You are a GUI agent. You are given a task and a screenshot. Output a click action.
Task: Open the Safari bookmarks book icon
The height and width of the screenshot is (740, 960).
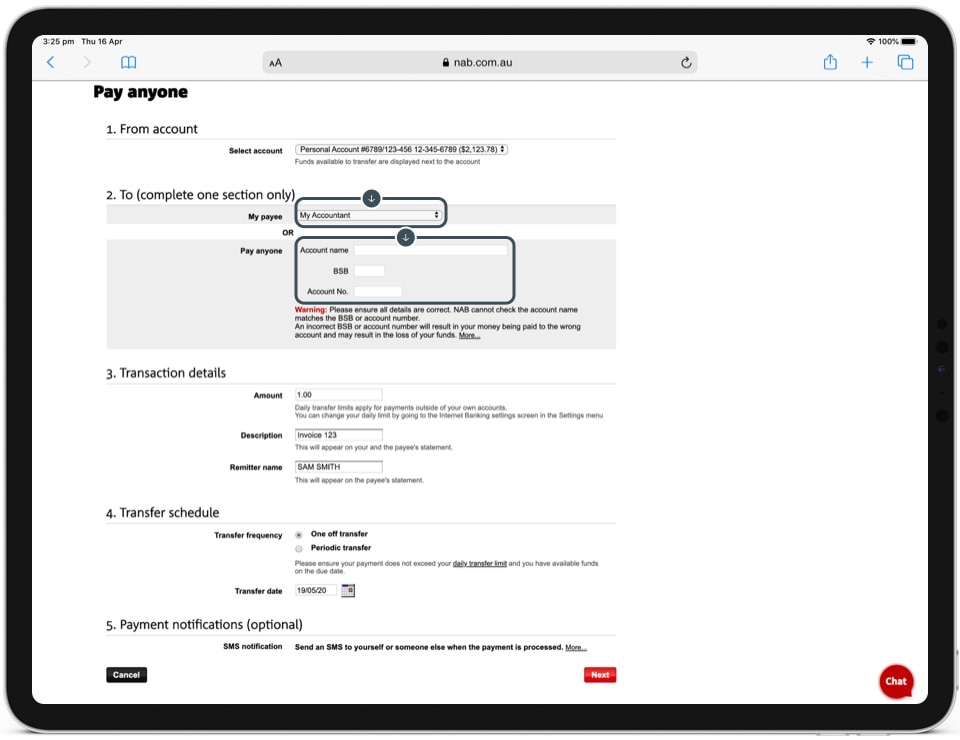[x=128, y=62]
